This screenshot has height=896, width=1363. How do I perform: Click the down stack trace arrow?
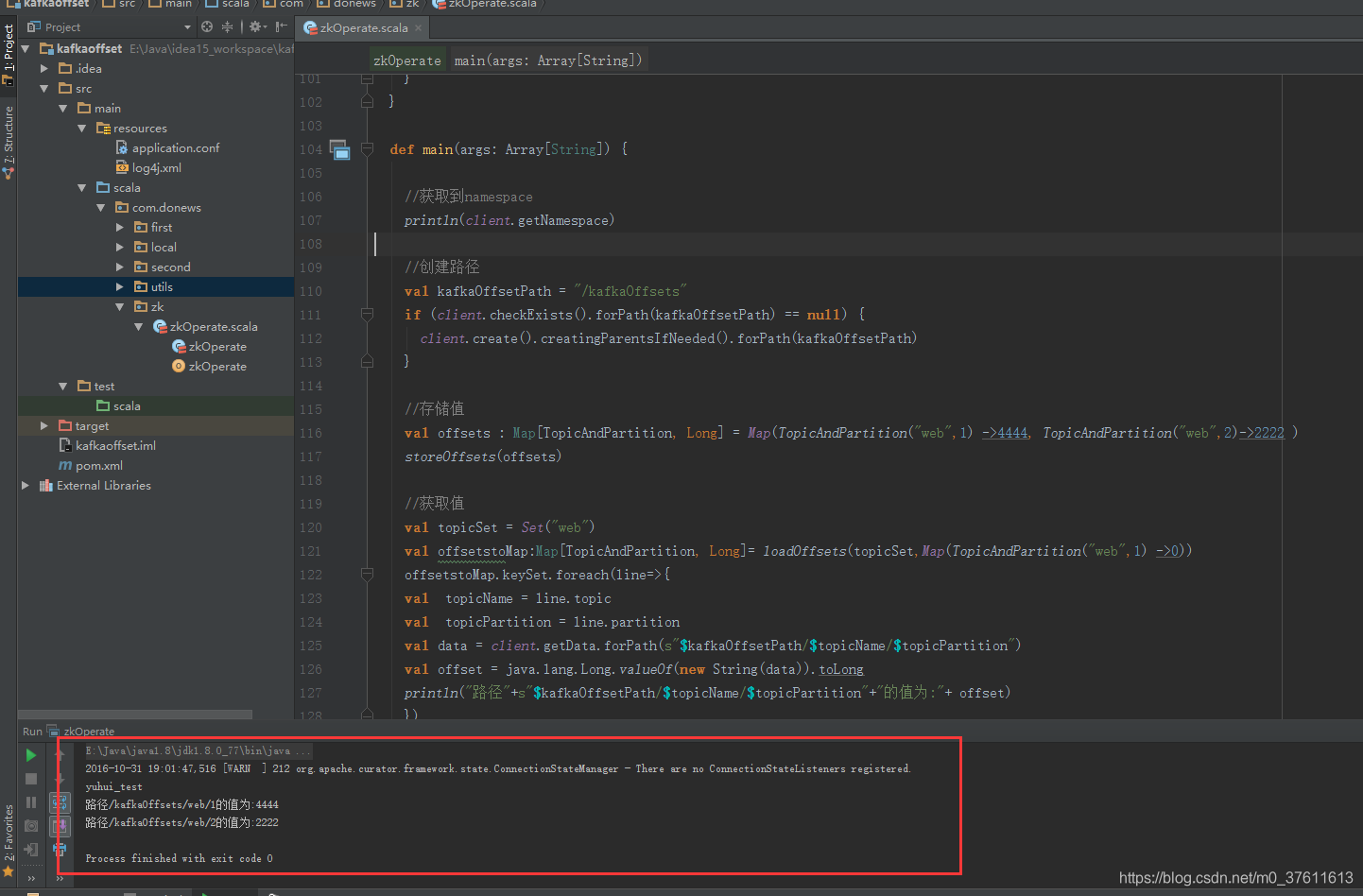[60, 779]
